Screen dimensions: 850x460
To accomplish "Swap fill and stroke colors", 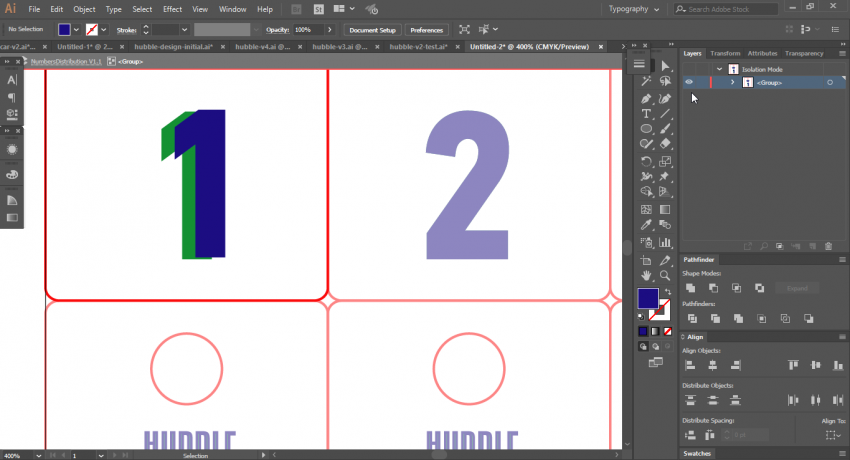I will point(669,293).
